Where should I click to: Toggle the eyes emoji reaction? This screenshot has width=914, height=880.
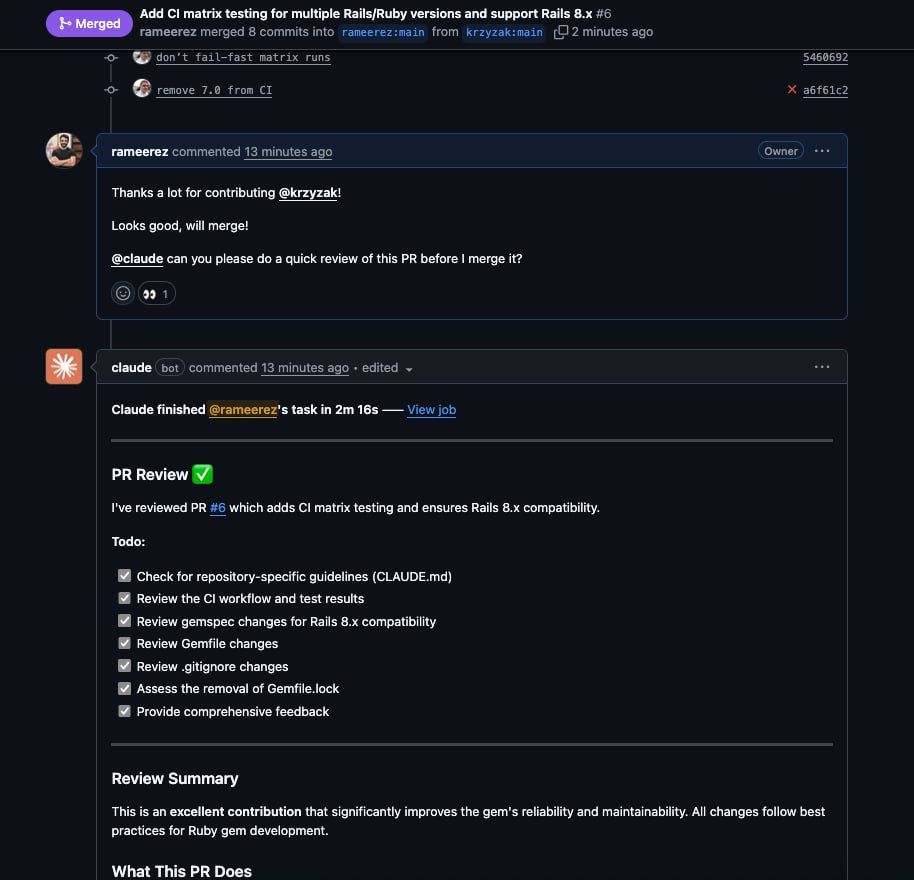point(156,294)
